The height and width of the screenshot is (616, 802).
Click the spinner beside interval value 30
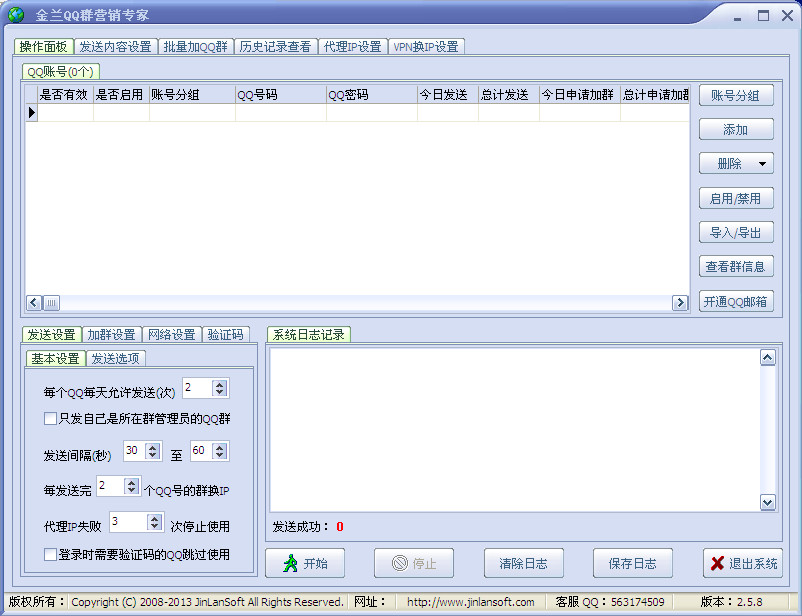tap(153, 451)
